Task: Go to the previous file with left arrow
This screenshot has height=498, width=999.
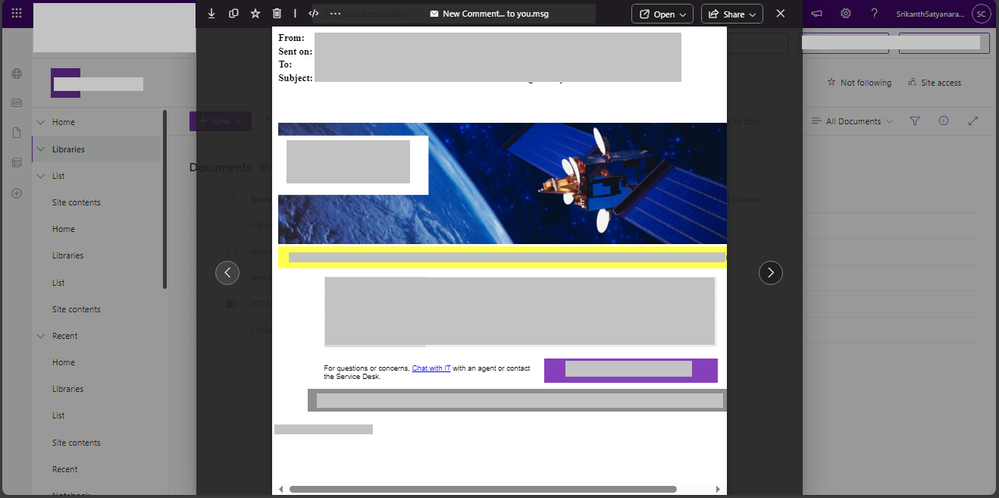Action: (x=227, y=273)
